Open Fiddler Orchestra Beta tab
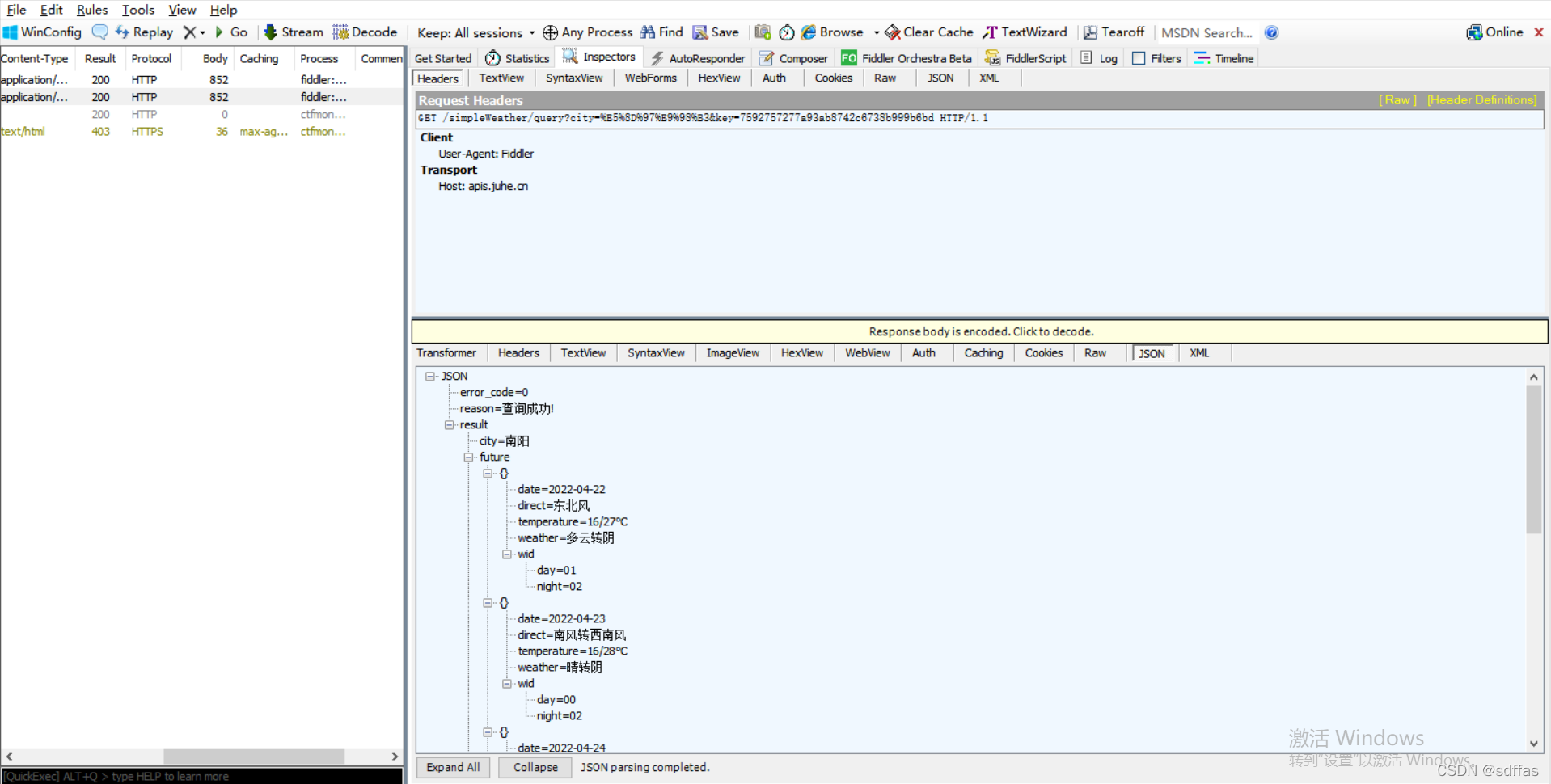This screenshot has height=784, width=1551. 907,58
